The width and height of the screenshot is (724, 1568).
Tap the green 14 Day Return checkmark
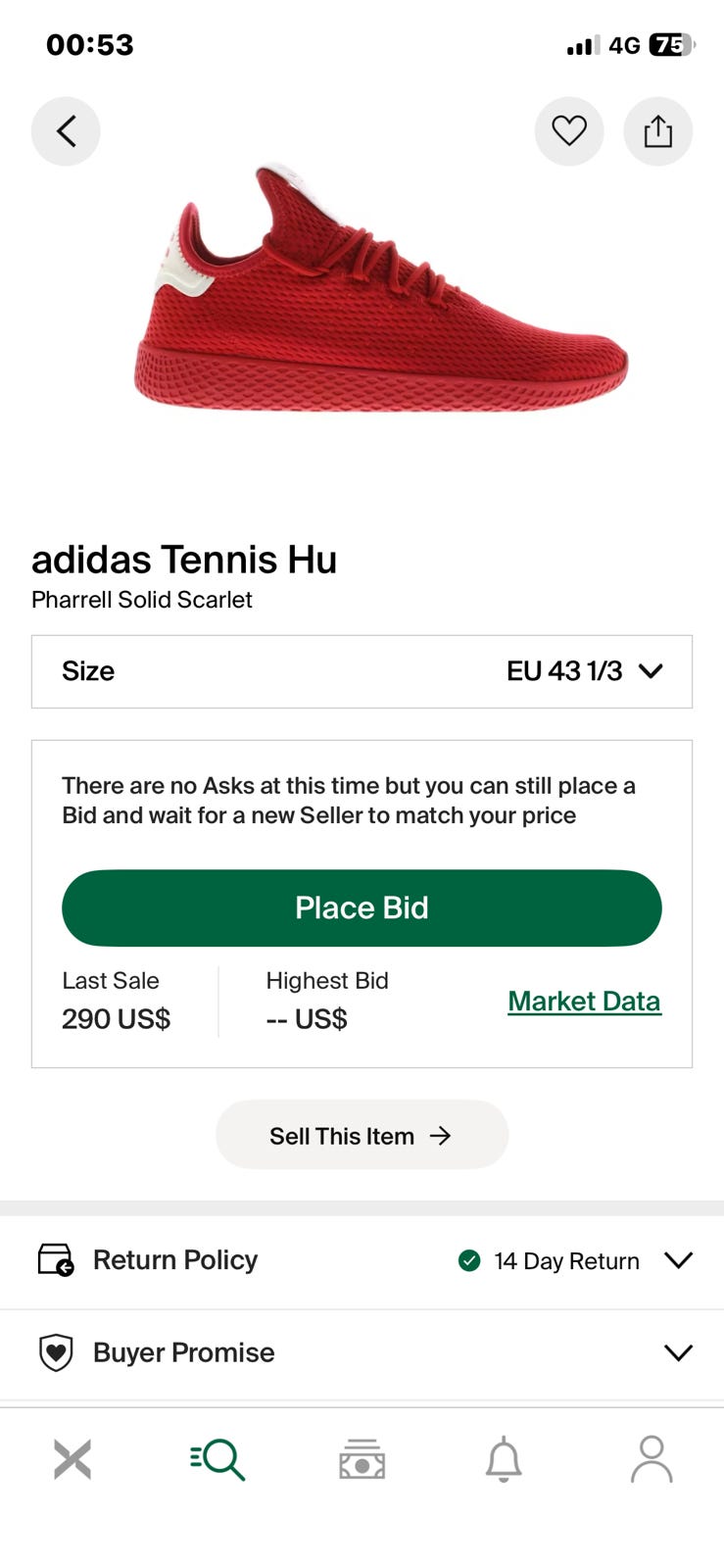469,1260
